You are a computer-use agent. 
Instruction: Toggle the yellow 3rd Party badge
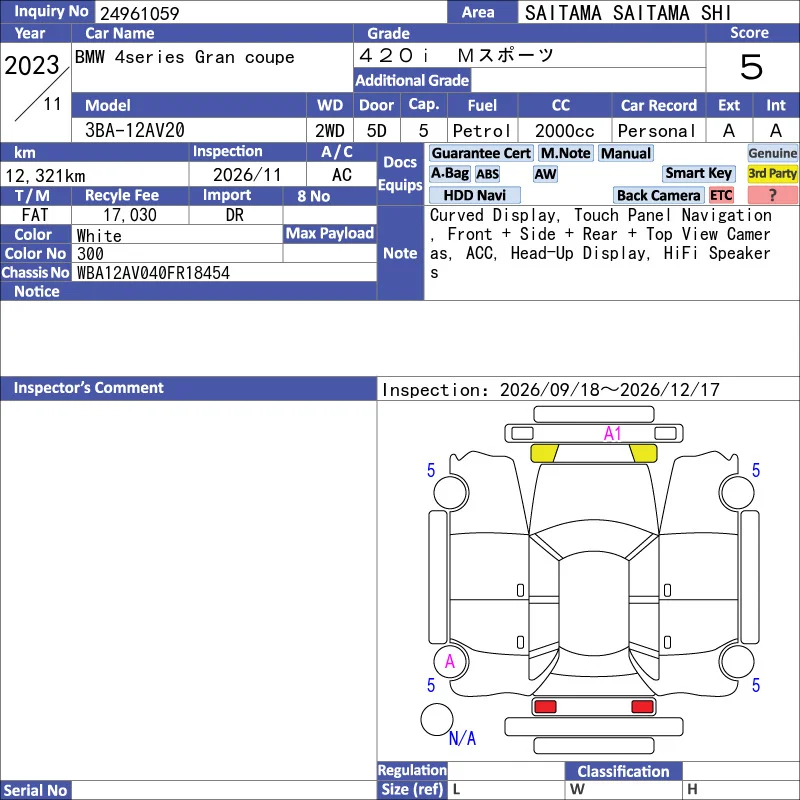click(772, 173)
